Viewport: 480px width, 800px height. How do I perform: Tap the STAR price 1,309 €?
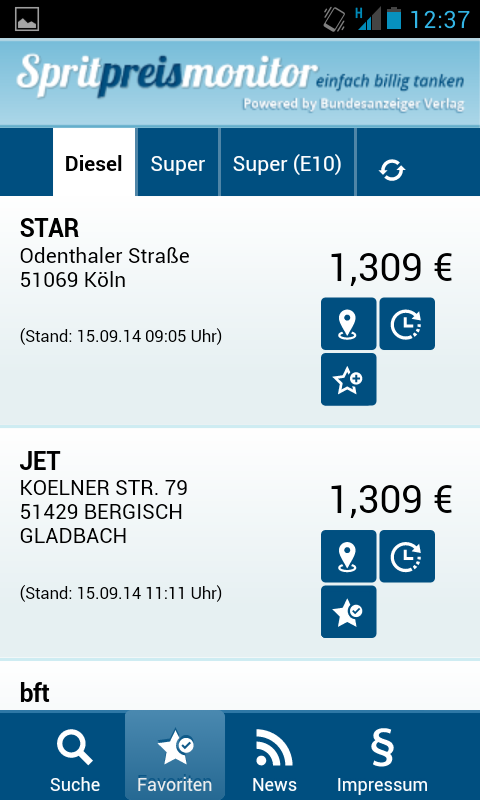(391, 267)
